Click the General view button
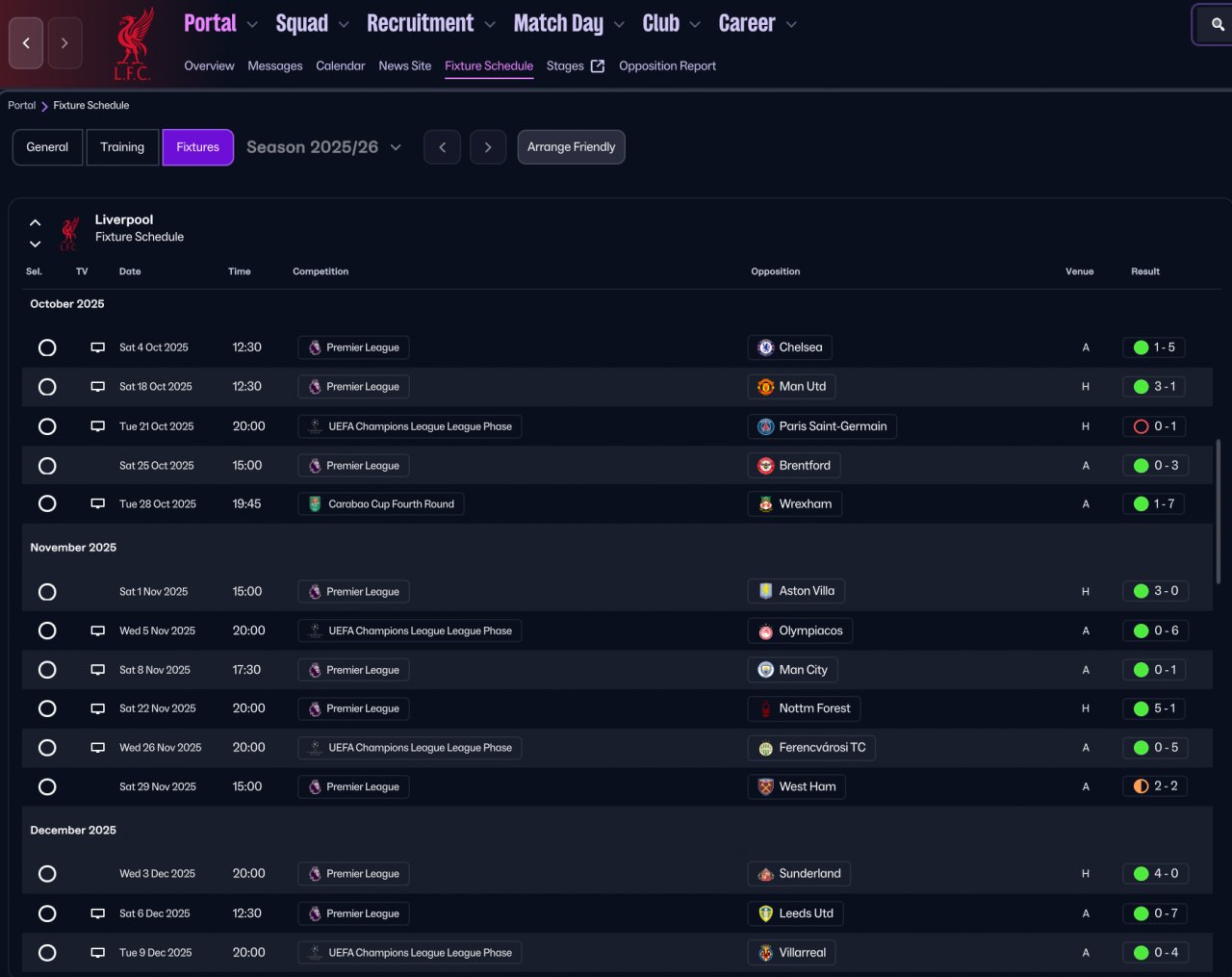Viewport: 1232px width, 977px height. coord(47,147)
